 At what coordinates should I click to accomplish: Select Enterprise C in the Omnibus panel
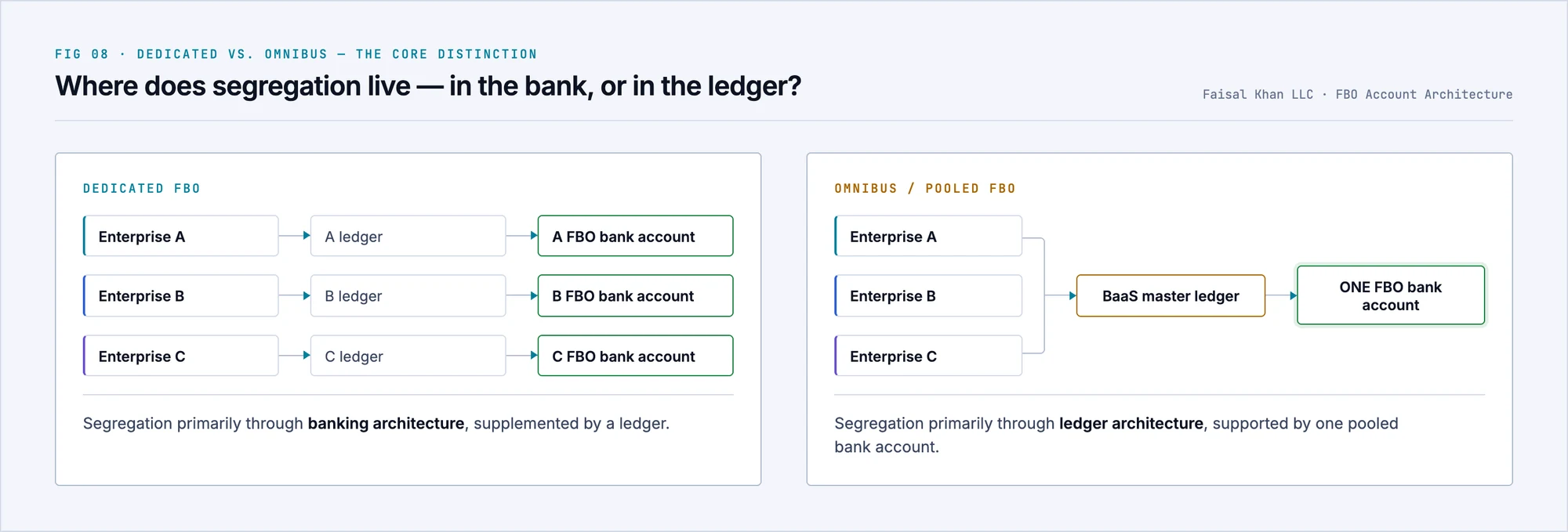(x=928, y=356)
